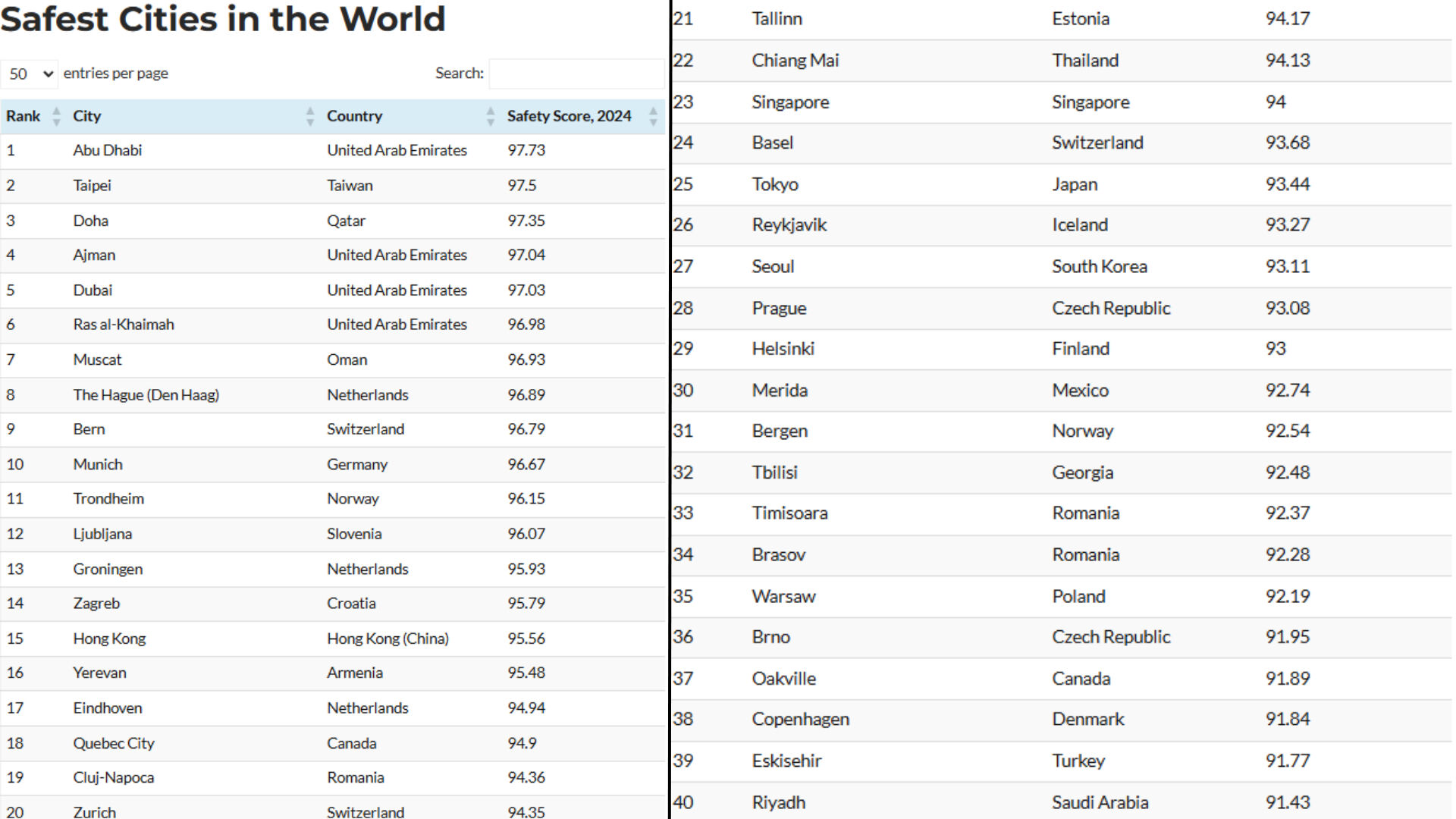This screenshot has width=1456, height=819.
Task: Click the Reykjavik city cell
Action: 789,225
